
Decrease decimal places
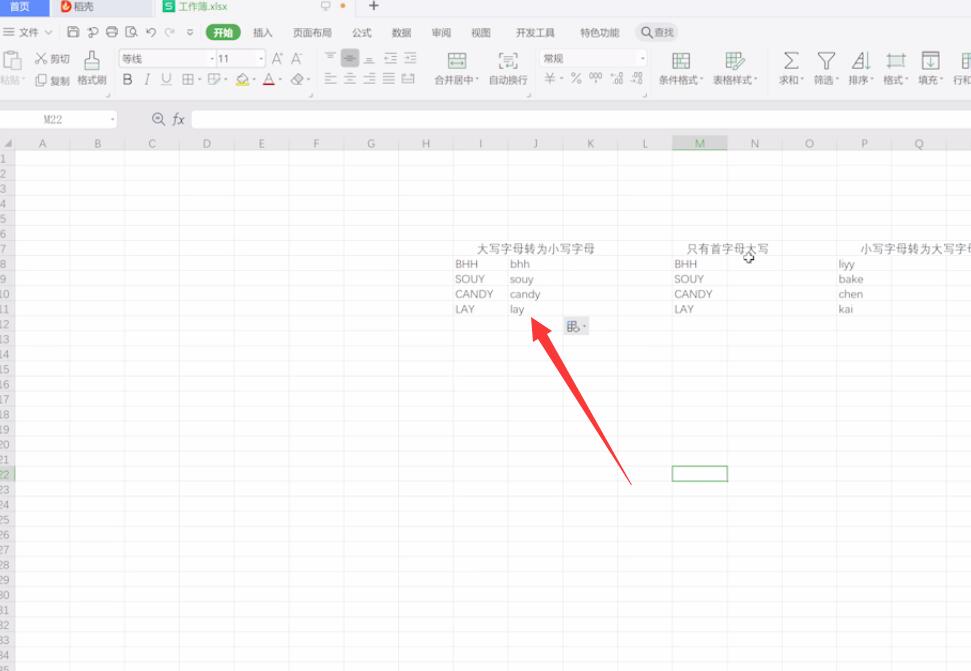637,79
